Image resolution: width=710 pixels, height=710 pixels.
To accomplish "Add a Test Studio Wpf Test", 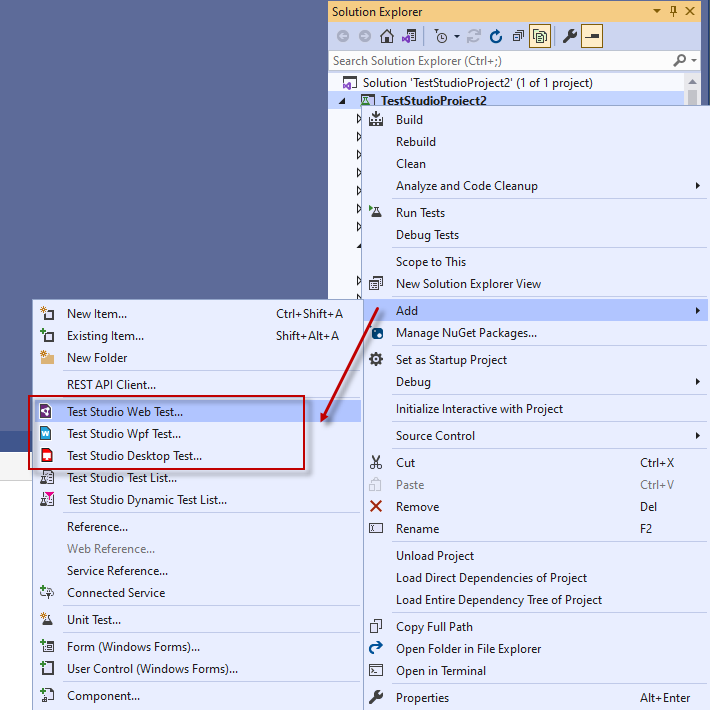I will point(197,434).
